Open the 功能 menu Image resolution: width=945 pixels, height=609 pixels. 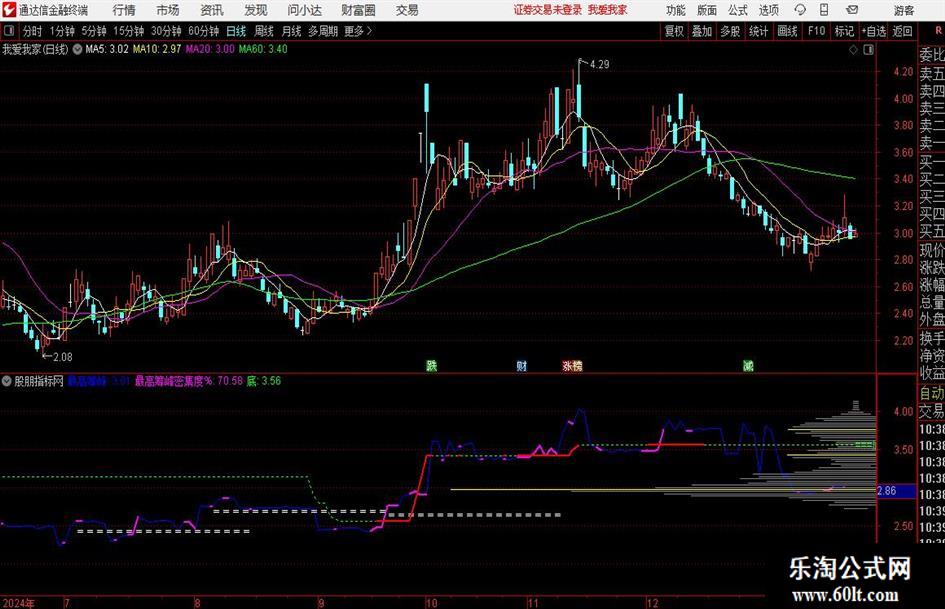[676, 10]
